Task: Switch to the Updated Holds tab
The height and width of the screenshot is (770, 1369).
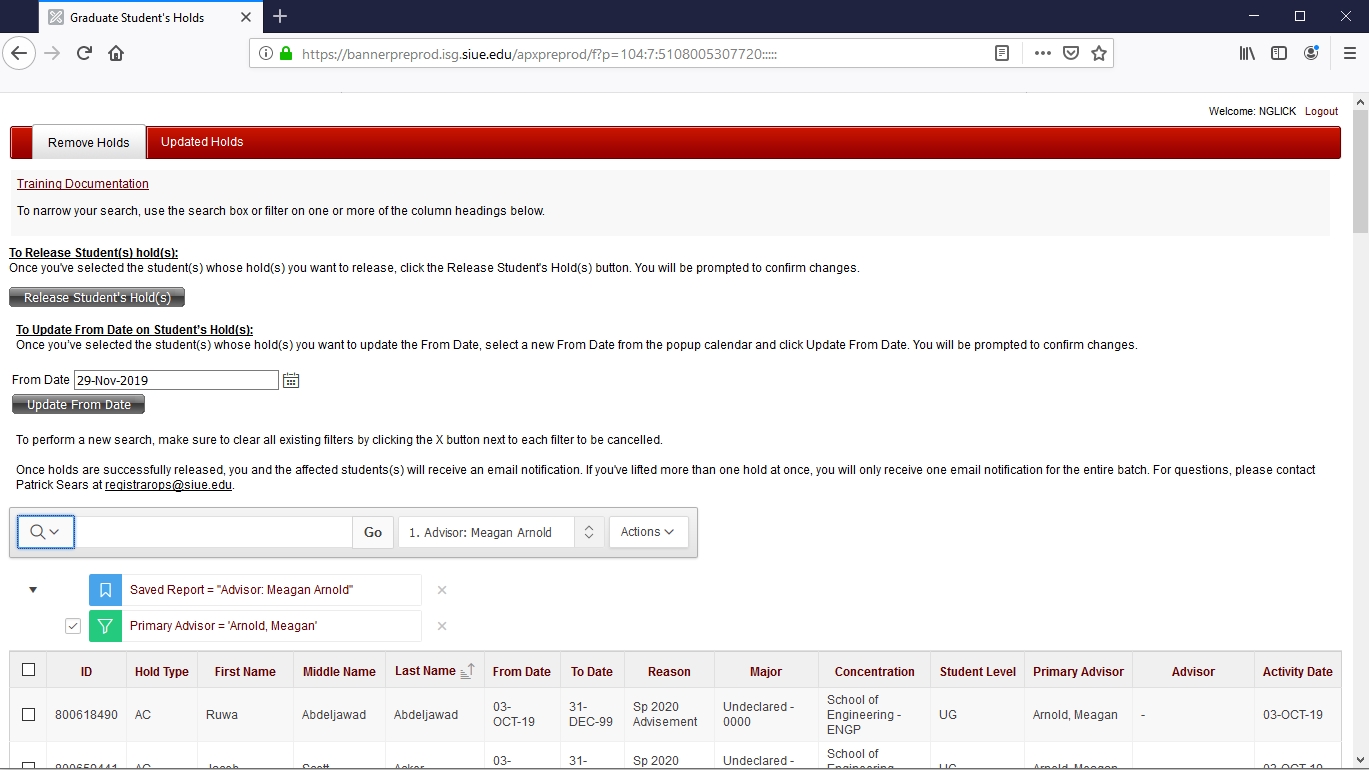Action: pyautogui.click(x=202, y=142)
